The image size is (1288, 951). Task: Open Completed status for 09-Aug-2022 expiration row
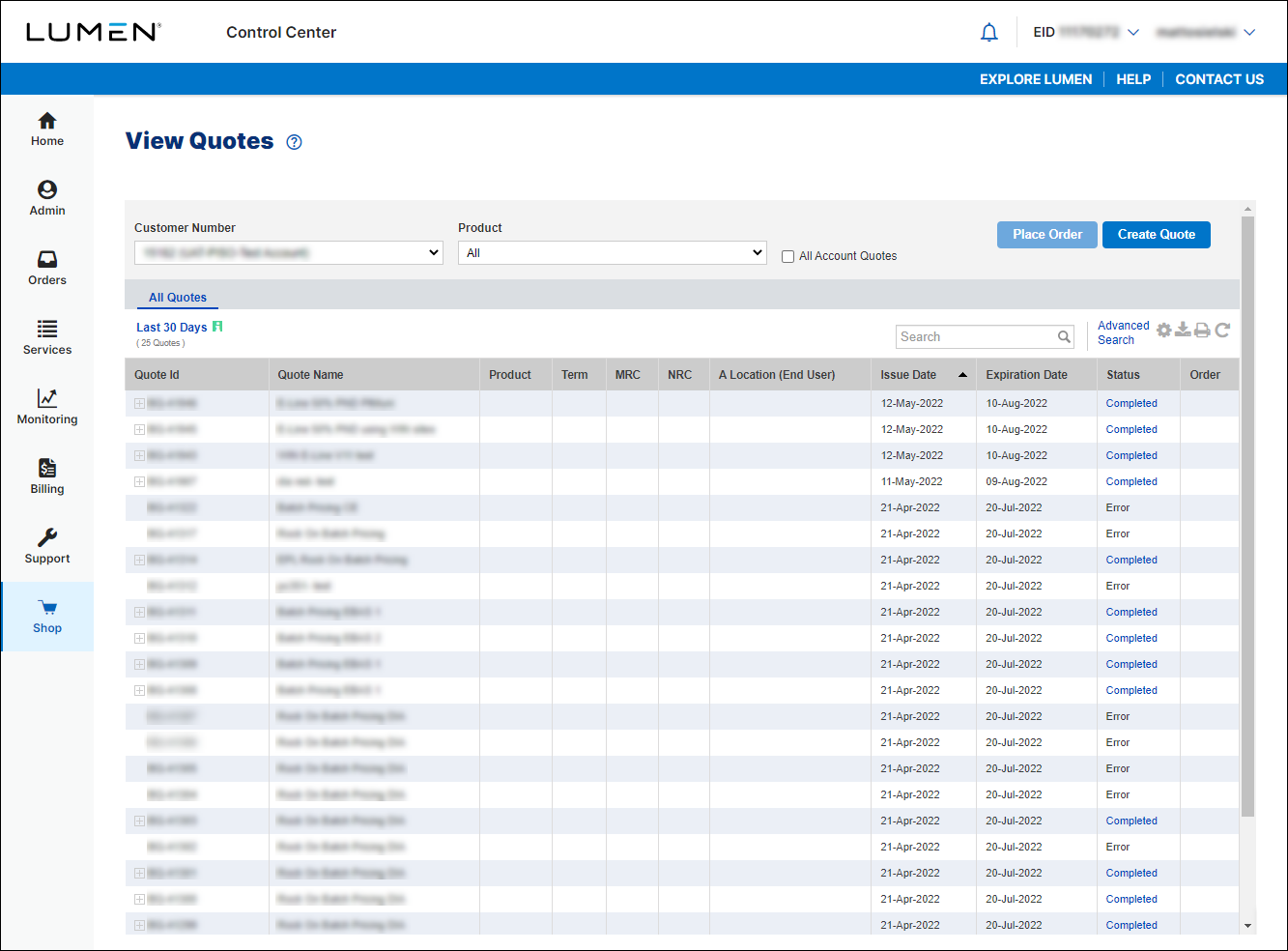point(1131,481)
